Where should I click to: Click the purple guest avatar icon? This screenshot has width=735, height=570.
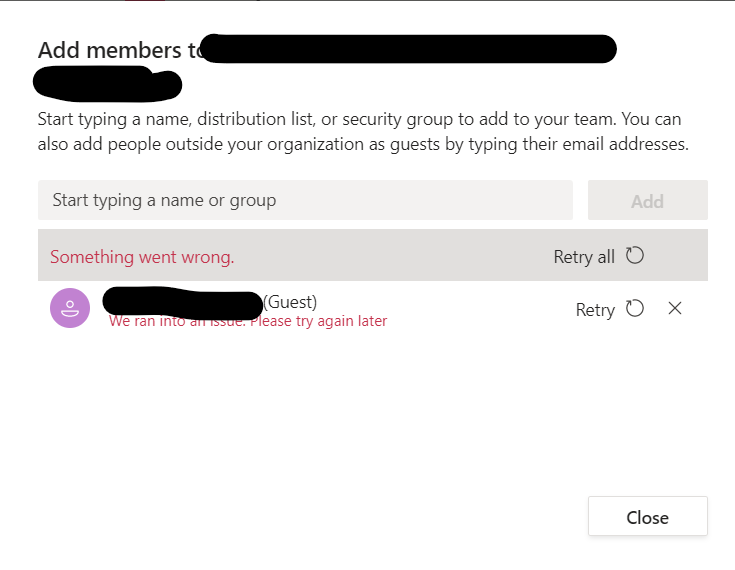coord(70,308)
